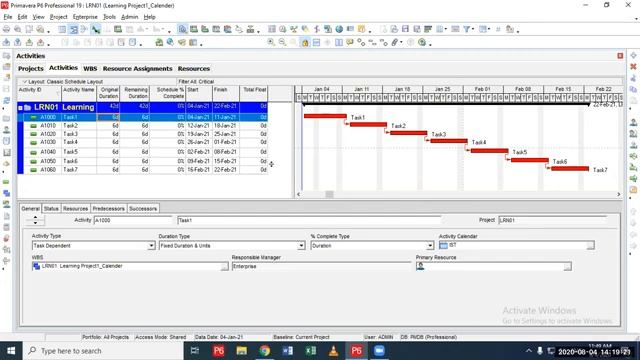640x360 pixels.
Task: Open the Tools menu
Action: coord(109,17)
